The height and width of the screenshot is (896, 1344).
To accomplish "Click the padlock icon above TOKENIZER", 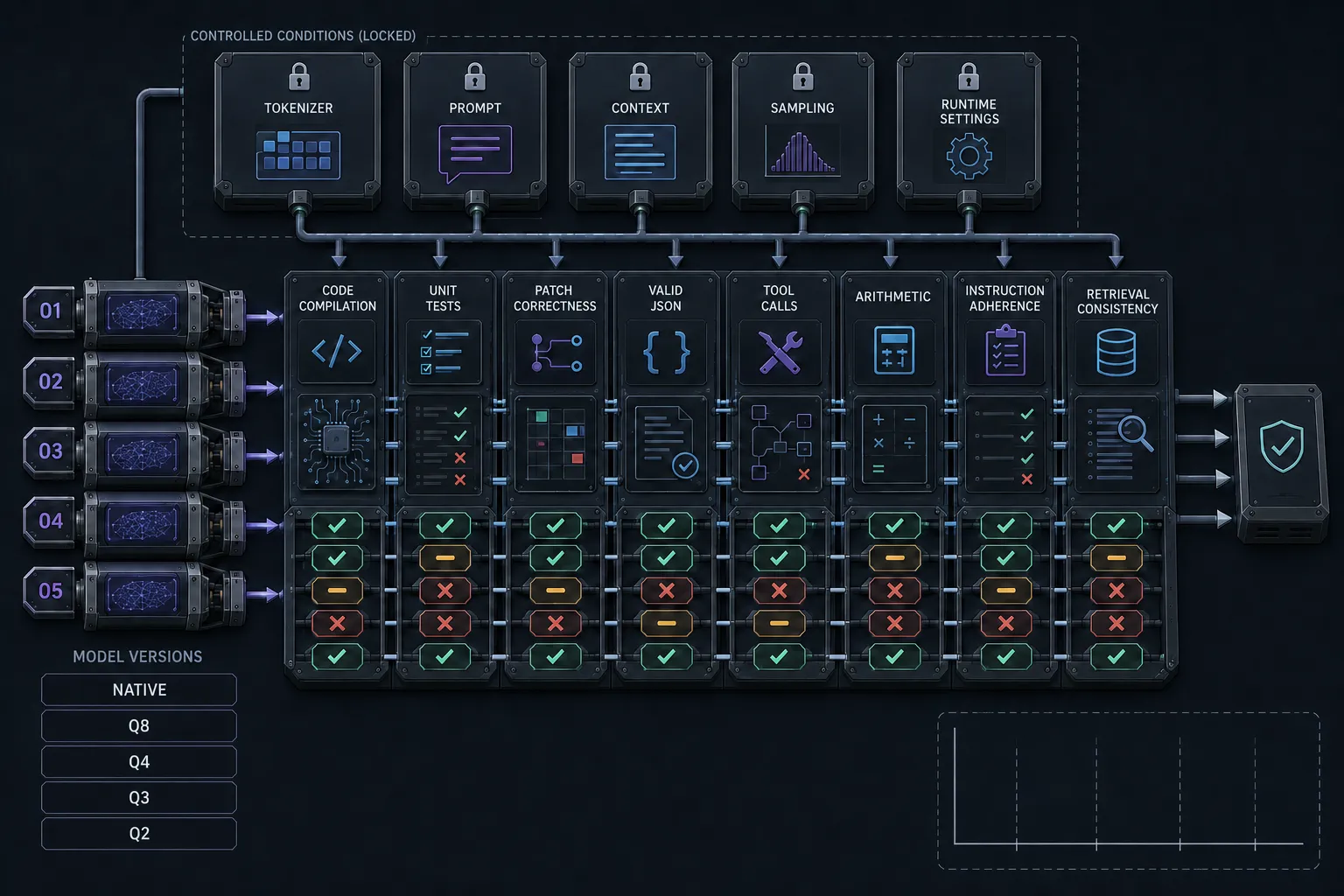I will point(299,76).
